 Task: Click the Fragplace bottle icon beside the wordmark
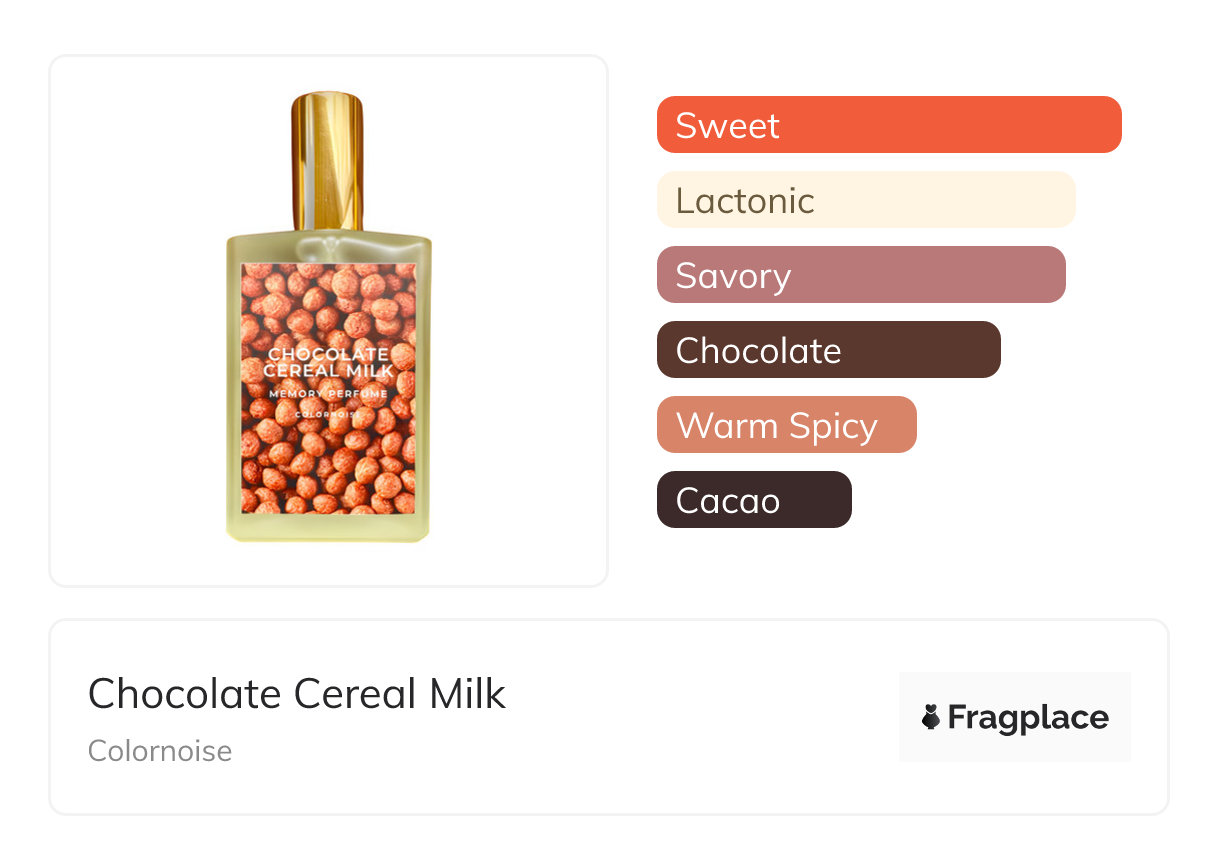coord(931,717)
